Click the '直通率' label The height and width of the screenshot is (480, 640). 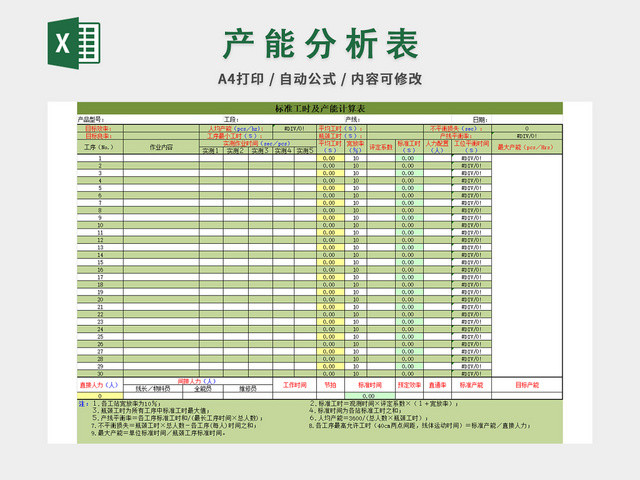coord(437,385)
